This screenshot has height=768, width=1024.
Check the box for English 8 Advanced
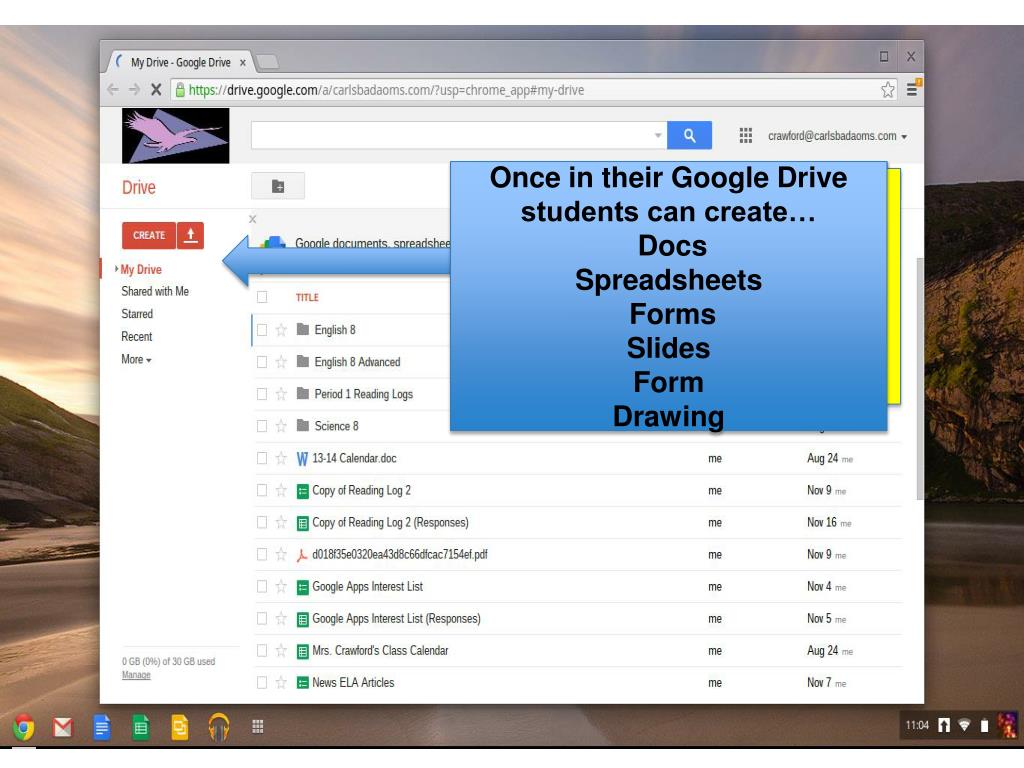262,362
